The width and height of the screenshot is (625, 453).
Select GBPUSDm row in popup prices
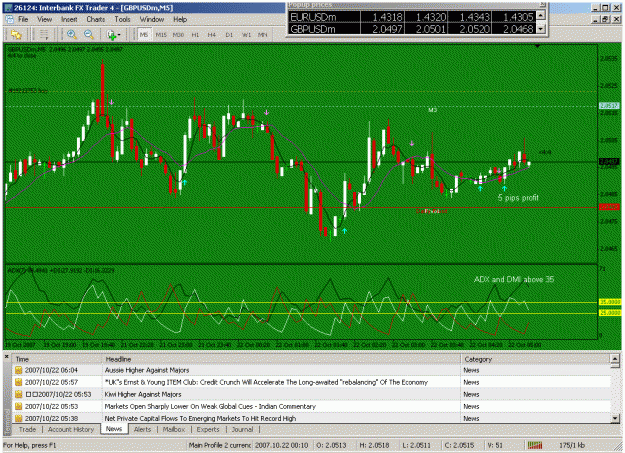[x=412, y=29]
